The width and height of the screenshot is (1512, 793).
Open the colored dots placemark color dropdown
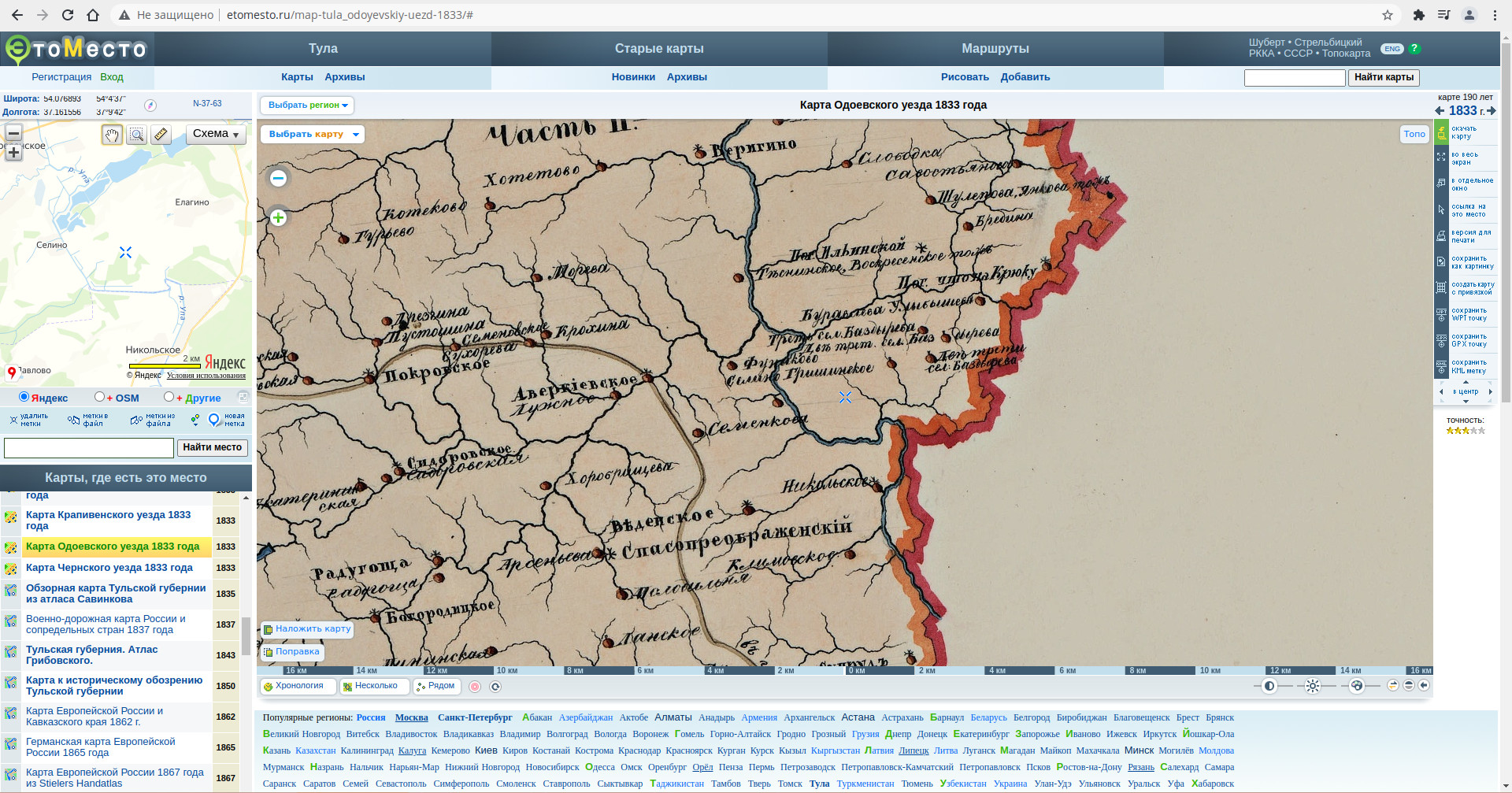click(195, 421)
